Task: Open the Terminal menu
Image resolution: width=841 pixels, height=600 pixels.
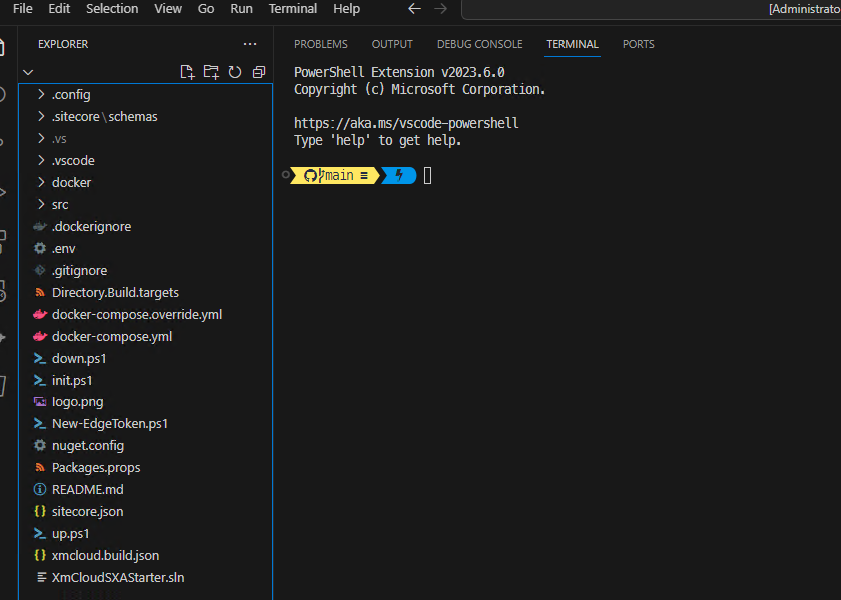Action: (293, 9)
